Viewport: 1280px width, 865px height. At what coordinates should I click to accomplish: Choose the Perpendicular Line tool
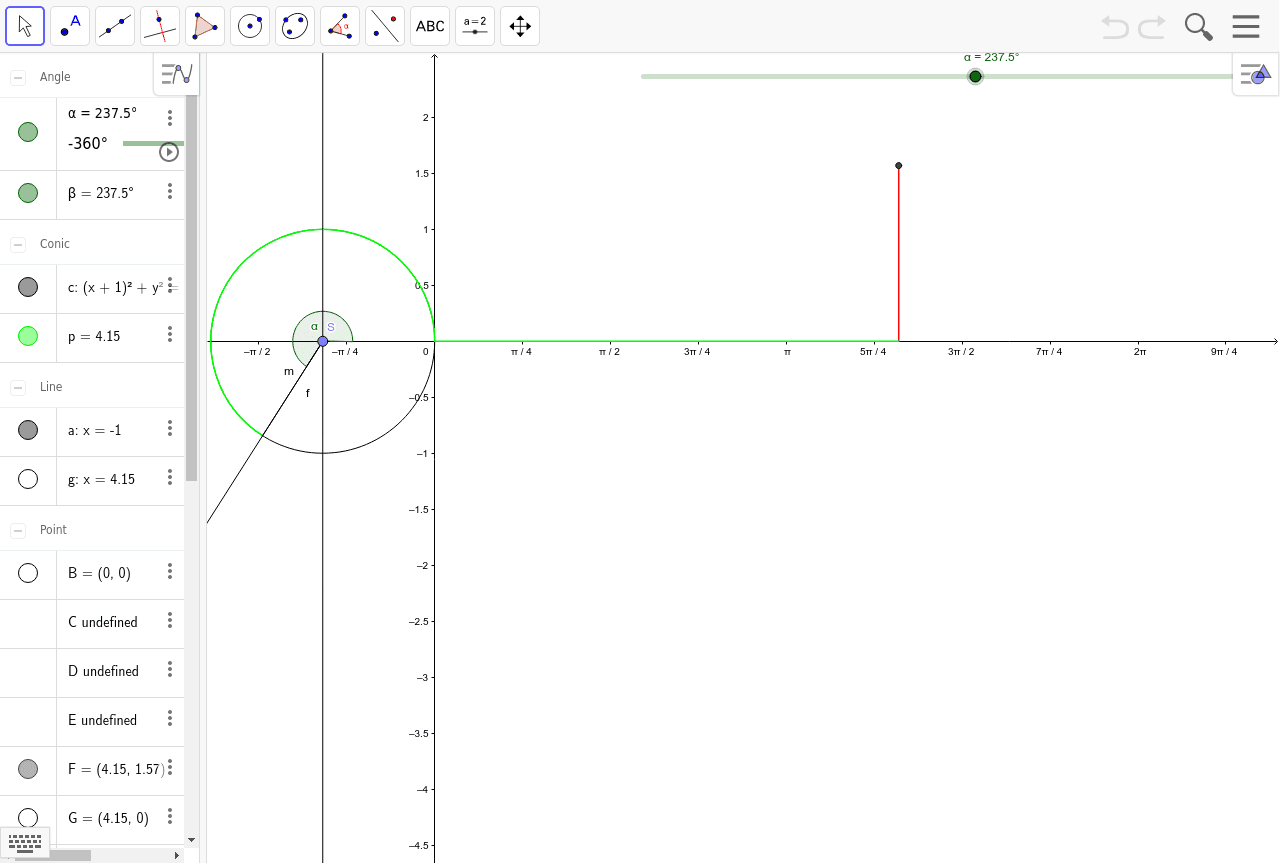tap(160, 26)
